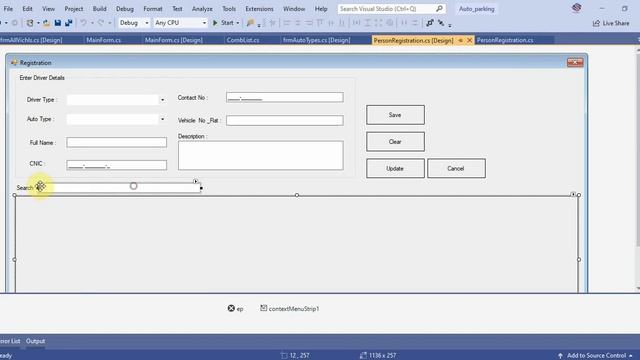The width and height of the screenshot is (640, 360).
Task: Click the tab order toolbar icon
Action: pyautogui.click(x=430, y=23)
